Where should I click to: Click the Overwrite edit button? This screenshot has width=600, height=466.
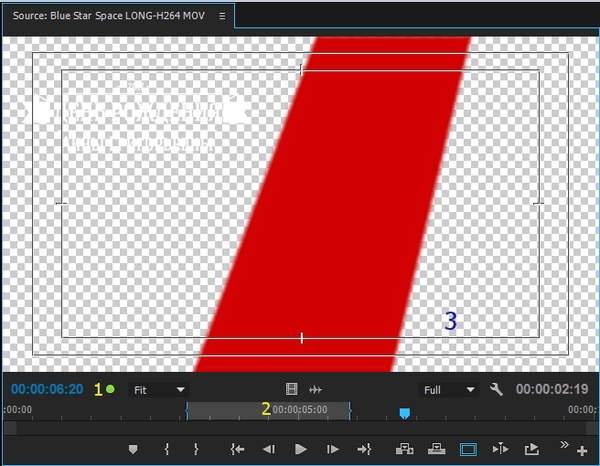[x=437, y=449]
